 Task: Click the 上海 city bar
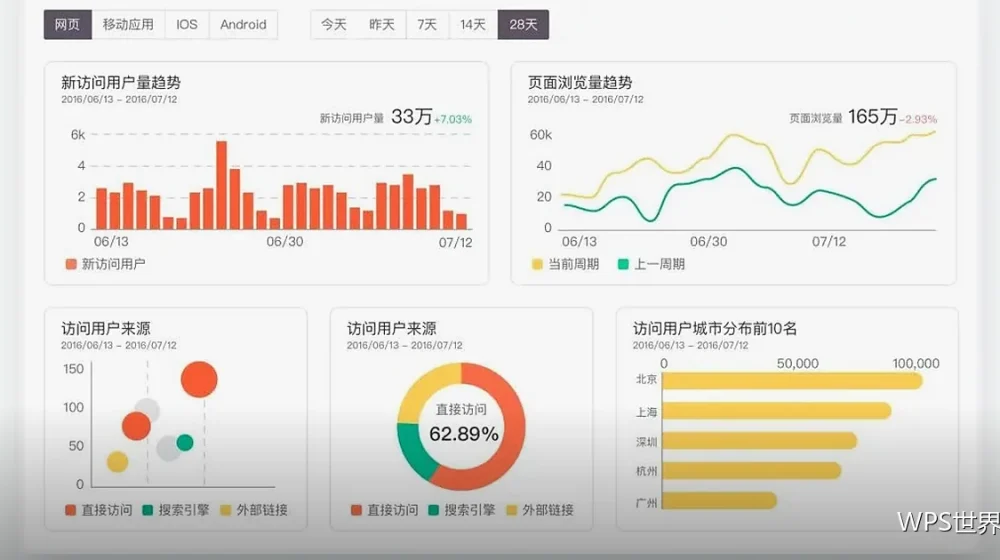click(x=777, y=411)
